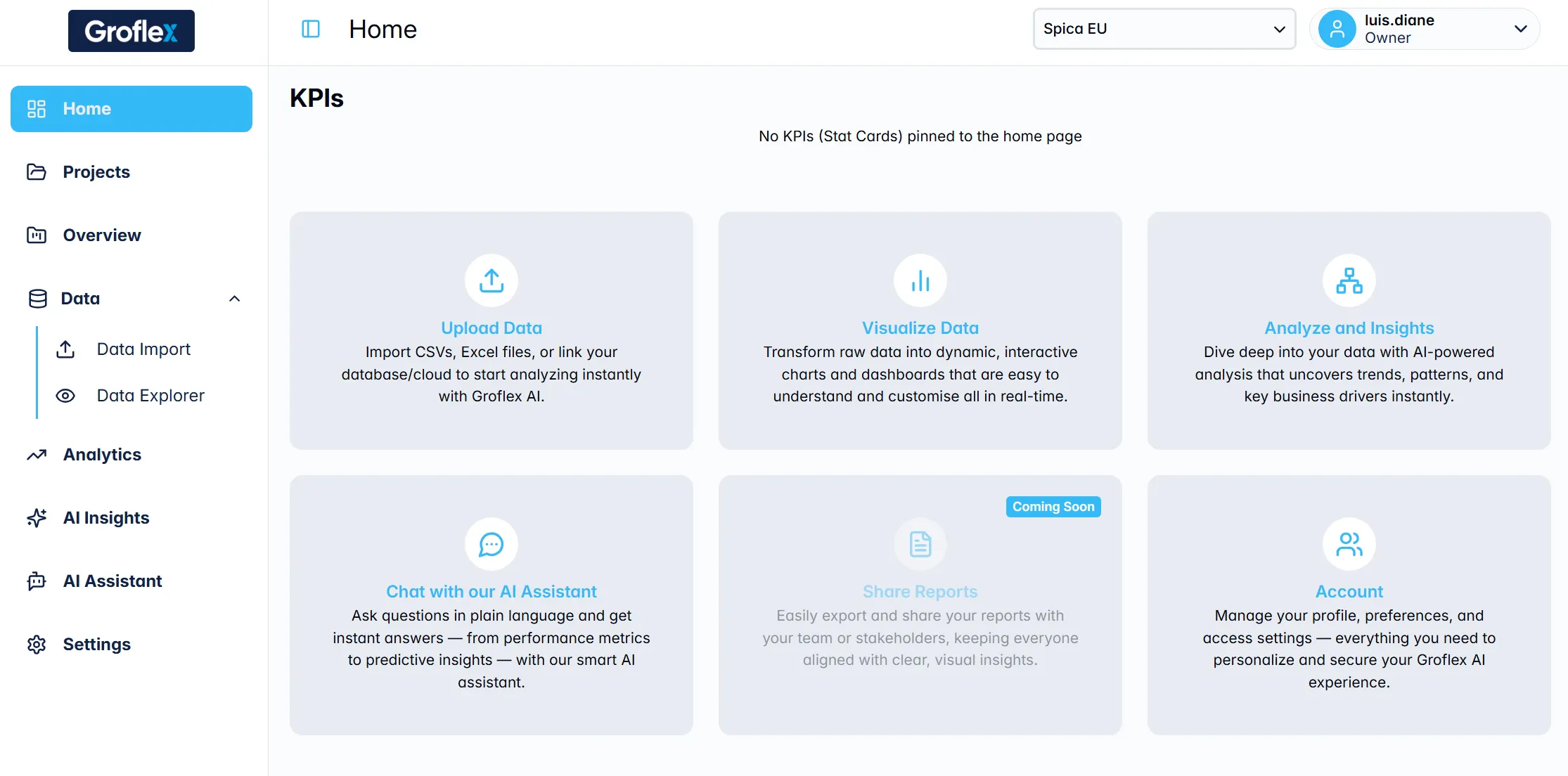Click the Share Reports title

coord(920,592)
